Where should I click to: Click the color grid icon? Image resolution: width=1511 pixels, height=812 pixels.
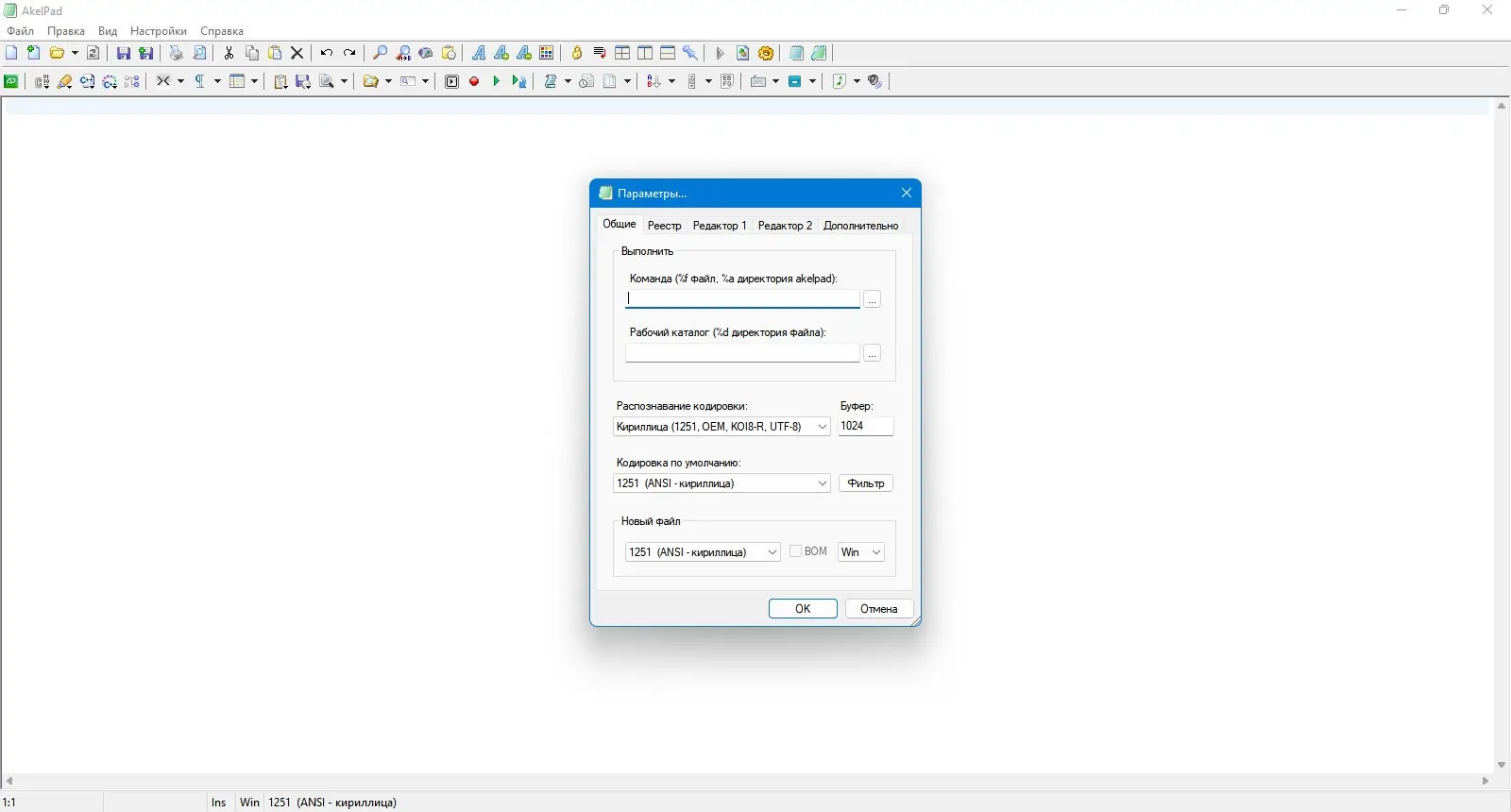click(x=547, y=54)
